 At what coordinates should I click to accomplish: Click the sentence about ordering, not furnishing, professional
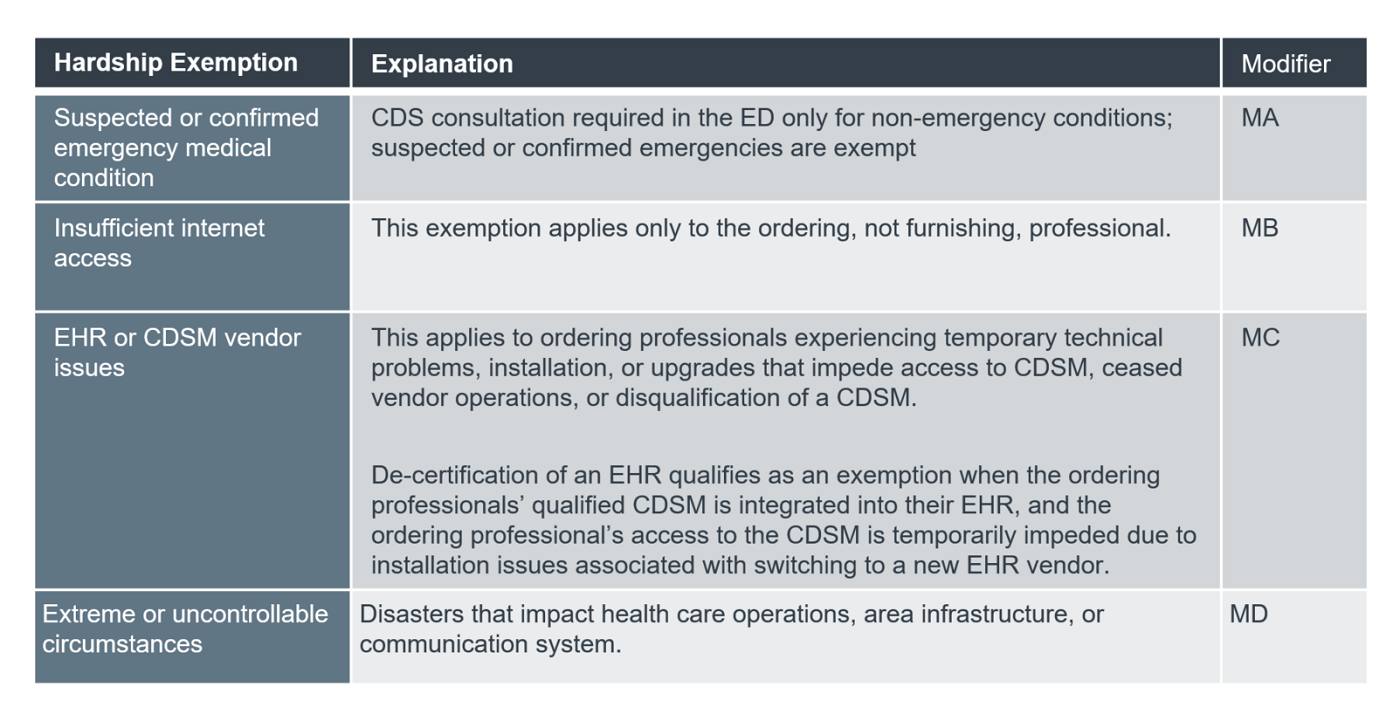click(x=770, y=228)
